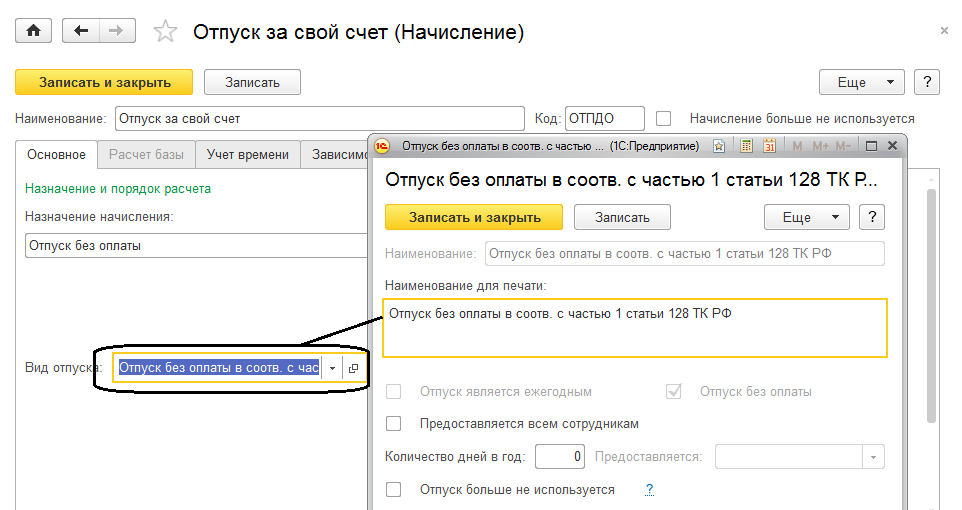Switch to the Учет времени tab
The height and width of the screenshot is (510, 962).
(x=248, y=154)
